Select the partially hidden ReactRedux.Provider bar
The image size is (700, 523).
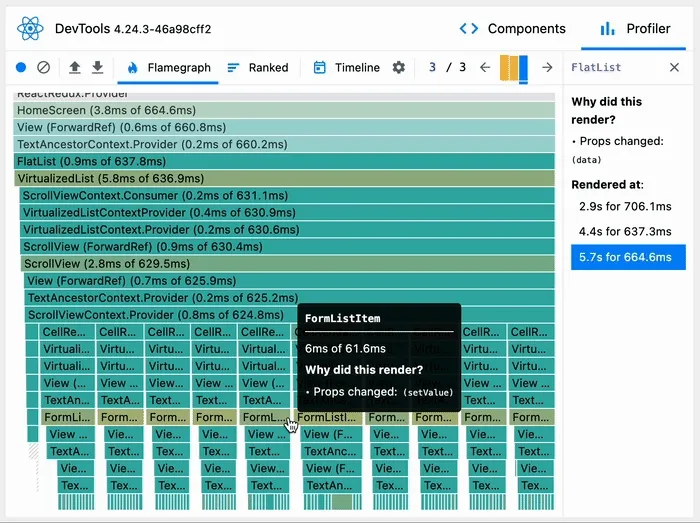[284, 95]
